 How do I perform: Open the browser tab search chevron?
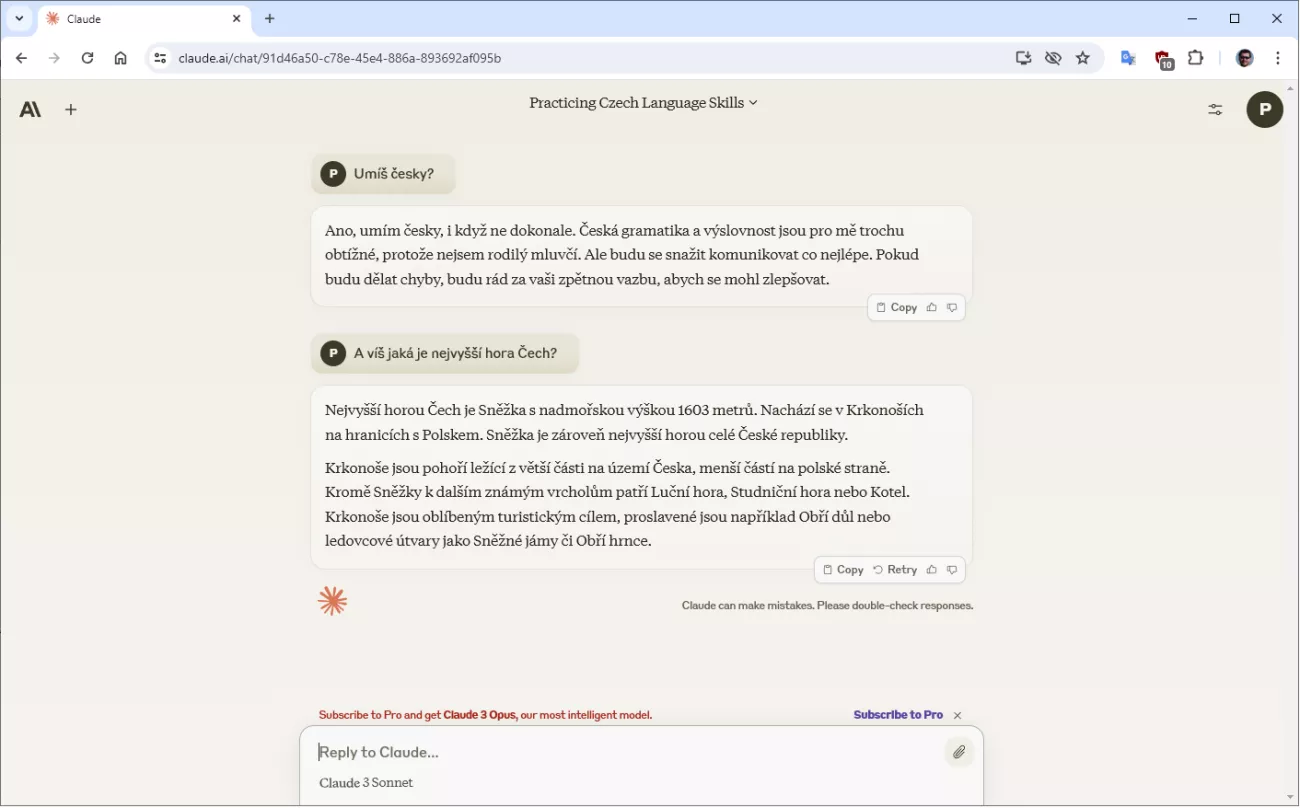19,18
